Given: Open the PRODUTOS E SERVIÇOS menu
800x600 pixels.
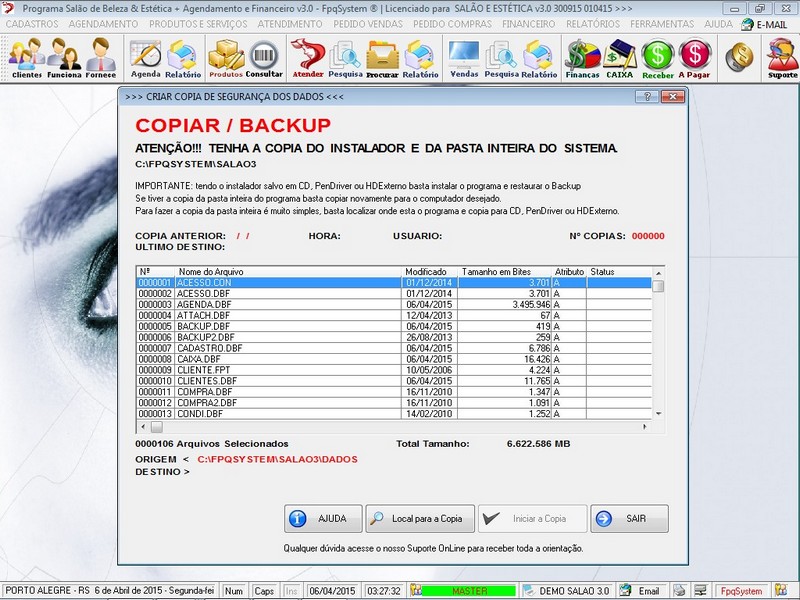Looking at the screenshot, I should (x=198, y=24).
